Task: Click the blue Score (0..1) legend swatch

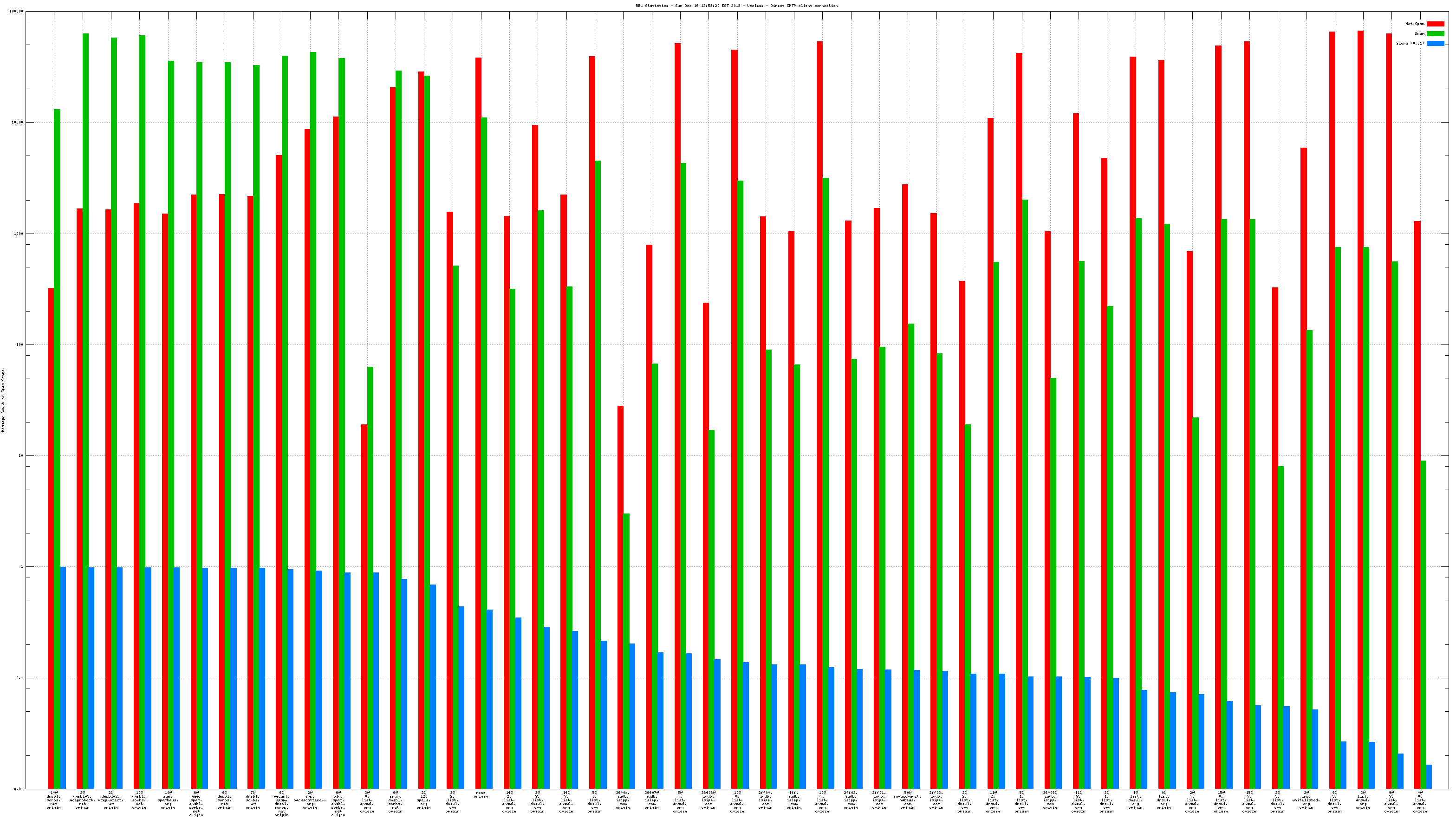Action: [x=1435, y=43]
